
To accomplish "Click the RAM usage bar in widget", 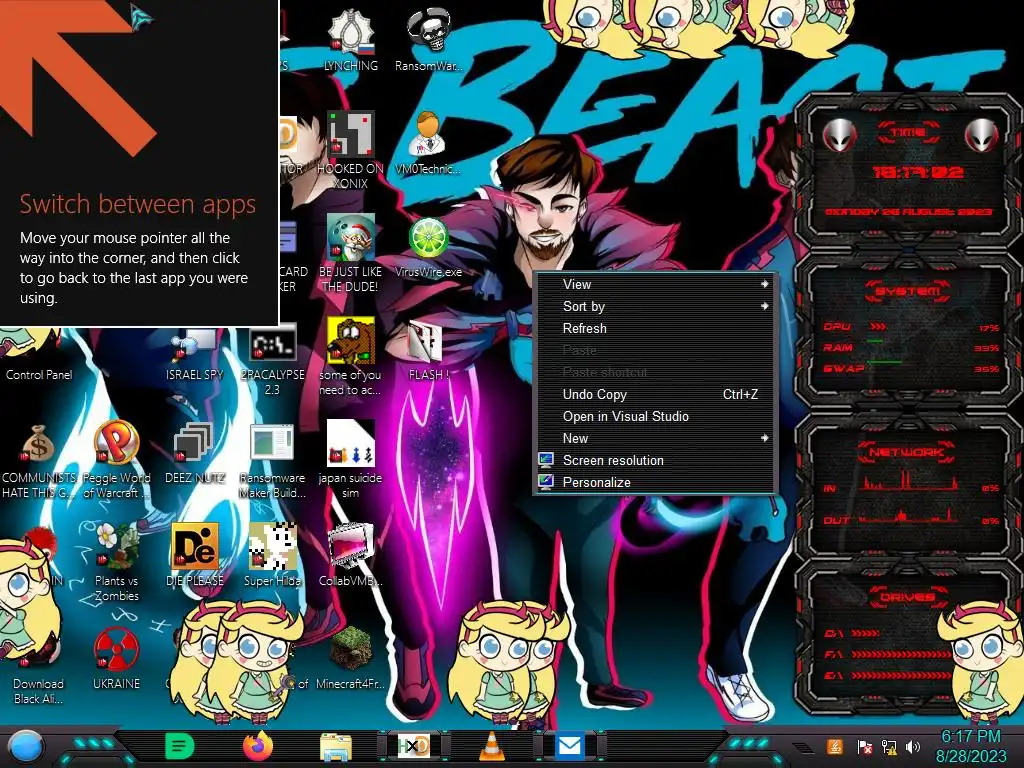I will pos(875,342).
